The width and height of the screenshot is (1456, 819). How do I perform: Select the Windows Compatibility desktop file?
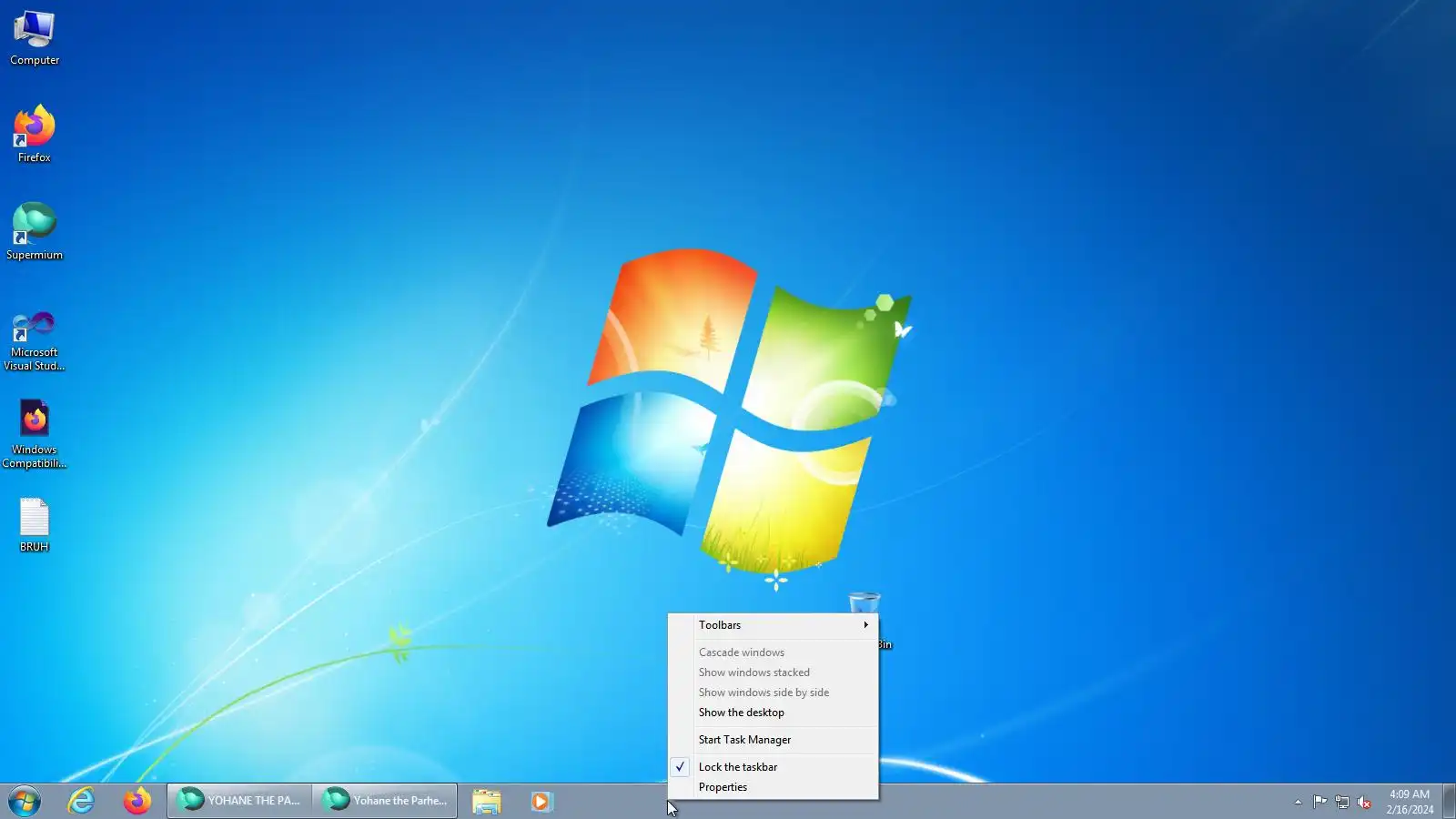[35, 435]
